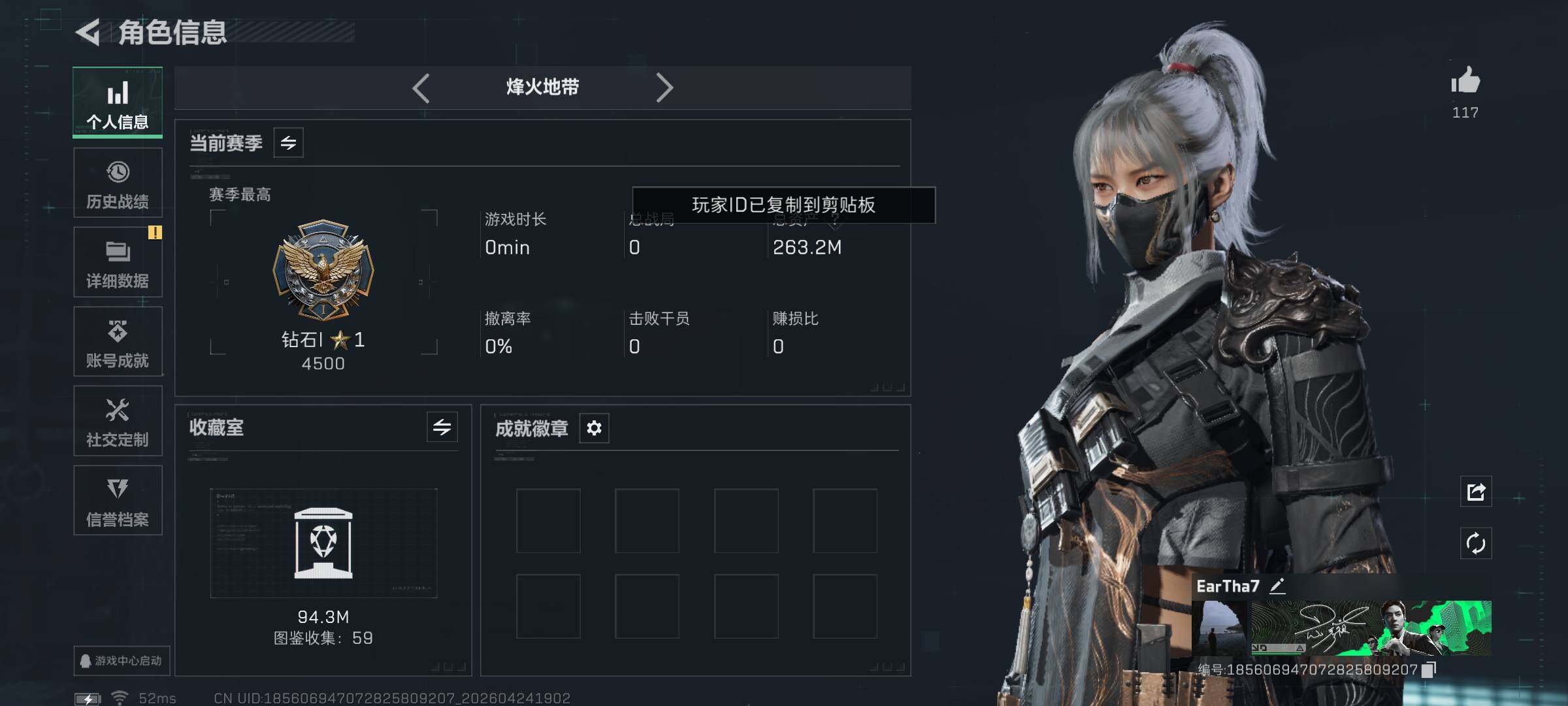Open the 详细数据 tab

point(118,262)
